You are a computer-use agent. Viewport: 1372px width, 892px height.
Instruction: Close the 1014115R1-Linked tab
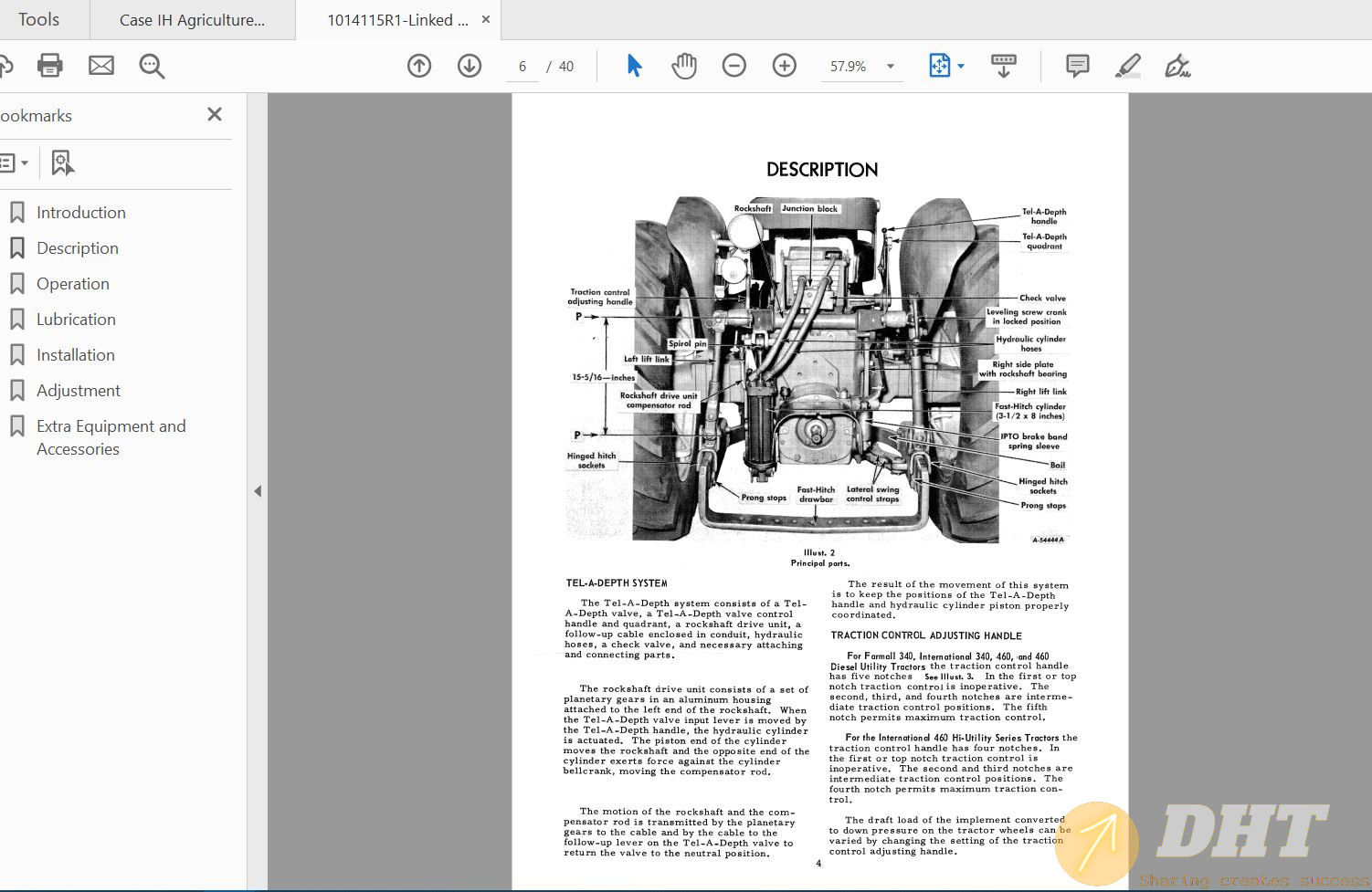[x=486, y=19]
